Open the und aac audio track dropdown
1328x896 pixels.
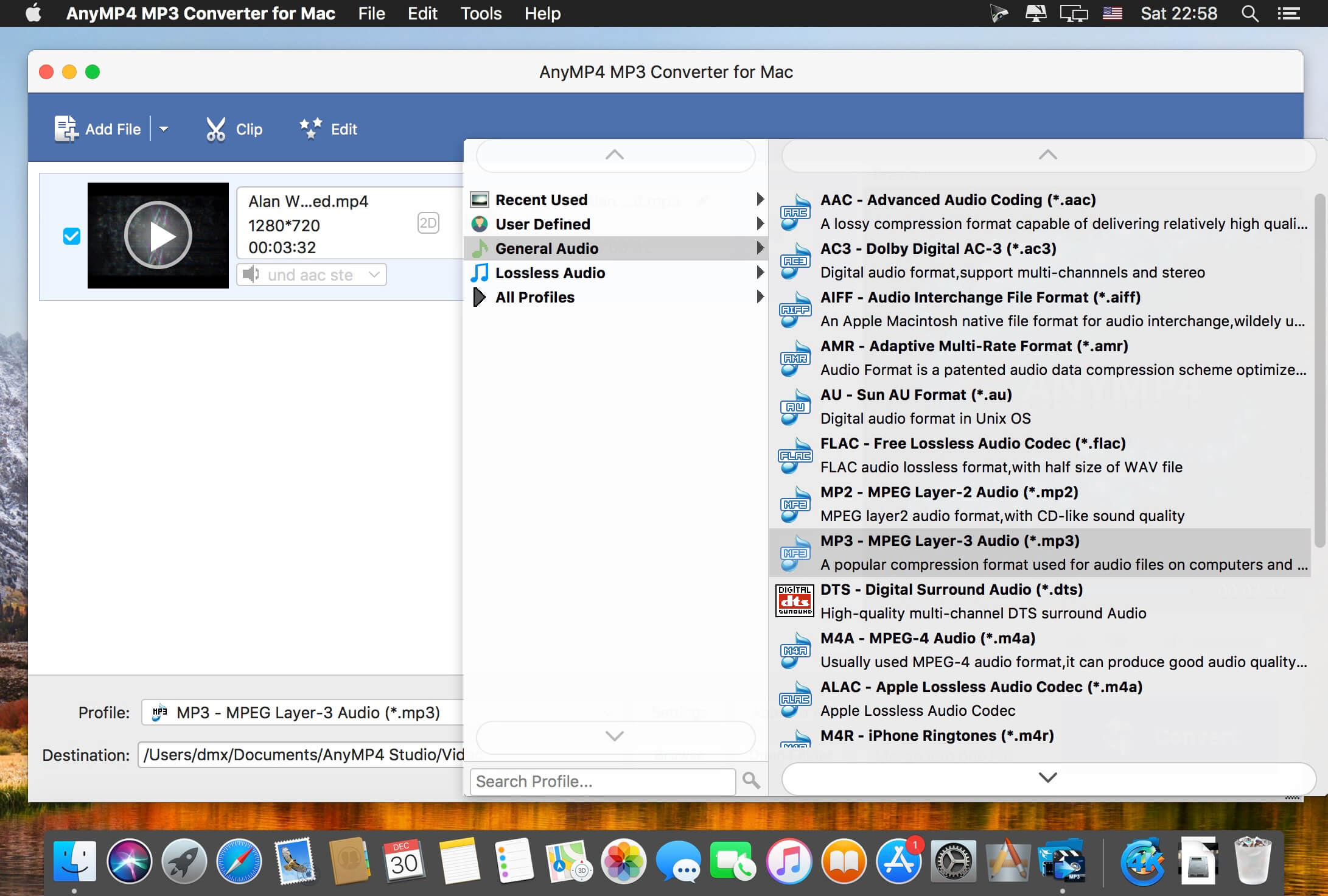click(312, 275)
